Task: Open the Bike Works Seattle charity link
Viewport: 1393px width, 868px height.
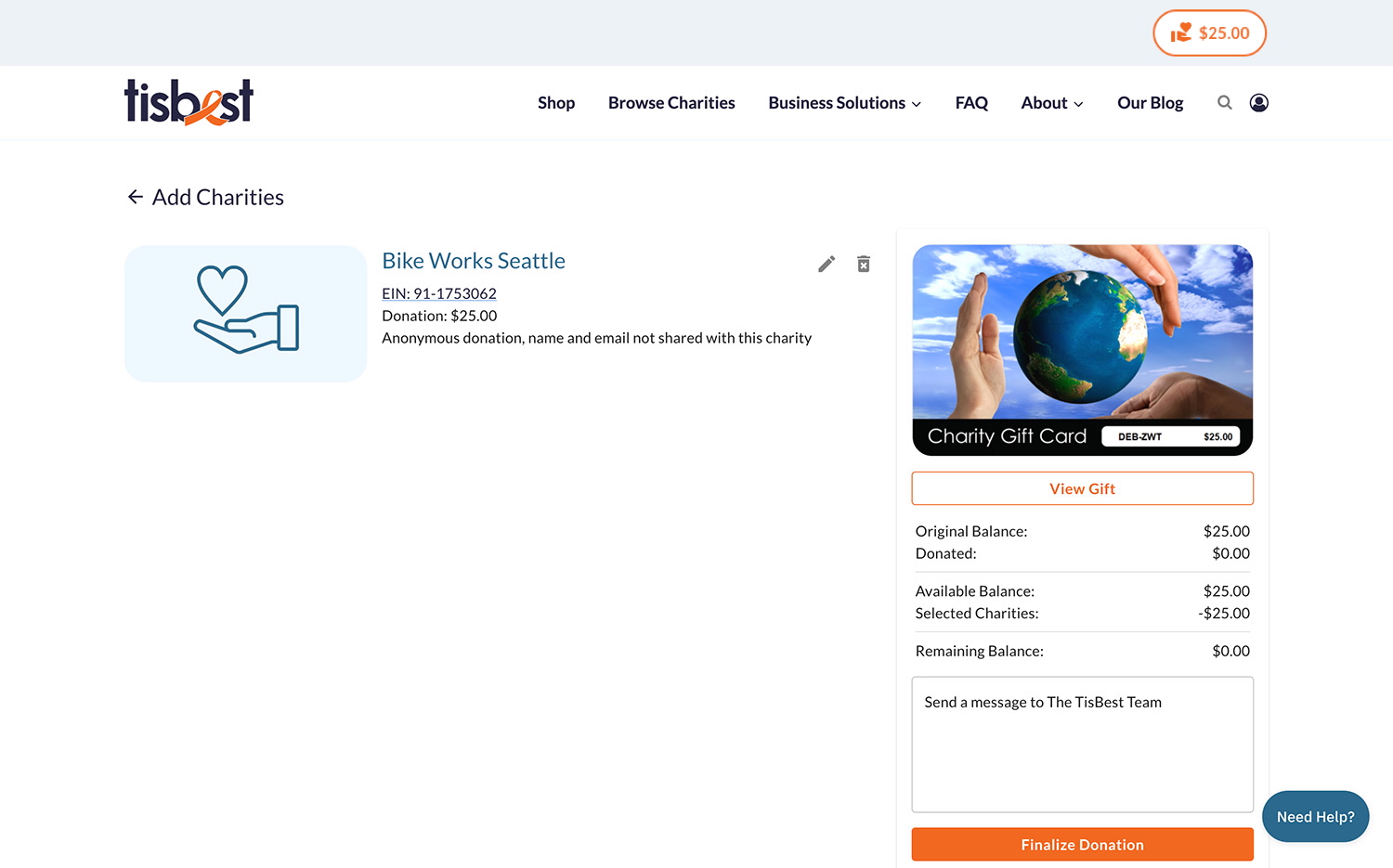Action: pos(474,261)
